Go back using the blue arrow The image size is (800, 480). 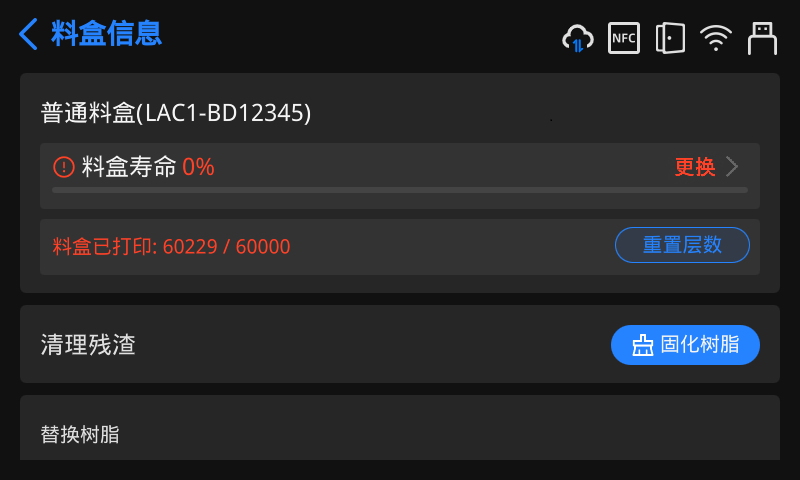28,34
